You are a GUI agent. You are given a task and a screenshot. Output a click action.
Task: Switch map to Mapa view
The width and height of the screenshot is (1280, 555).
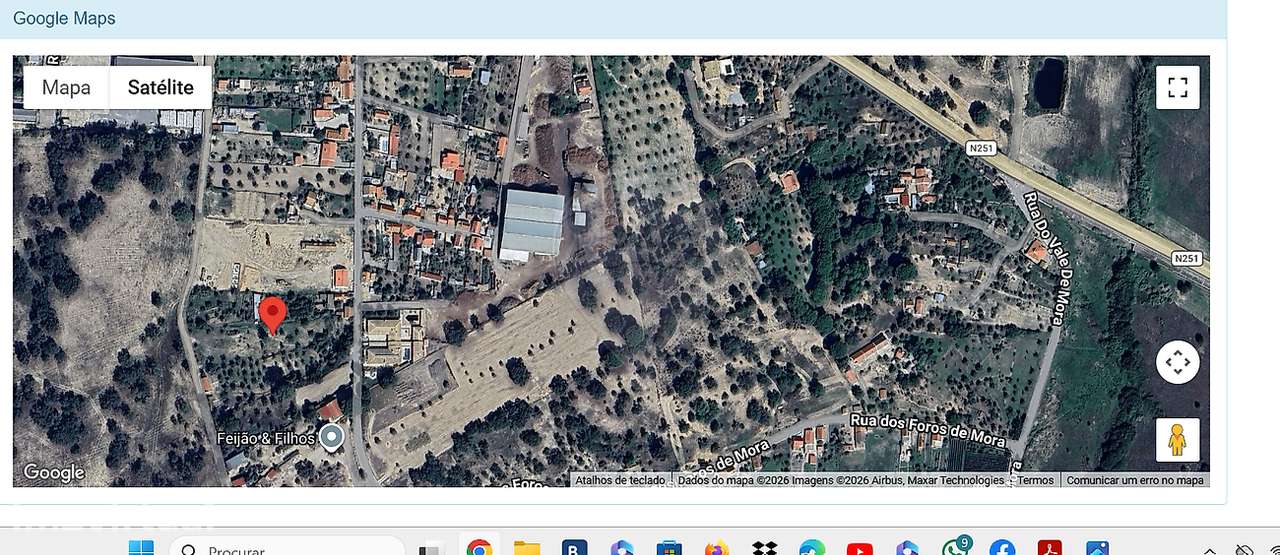[x=66, y=88]
